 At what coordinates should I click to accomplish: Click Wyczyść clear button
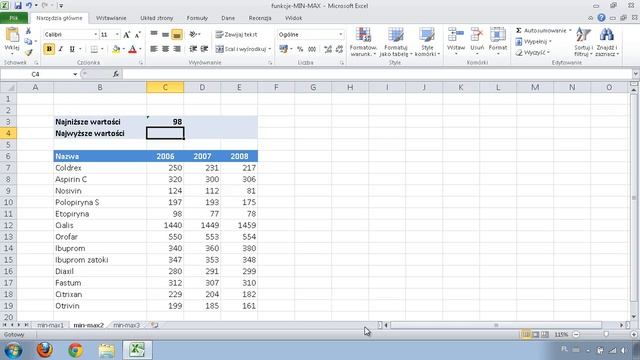(533, 53)
